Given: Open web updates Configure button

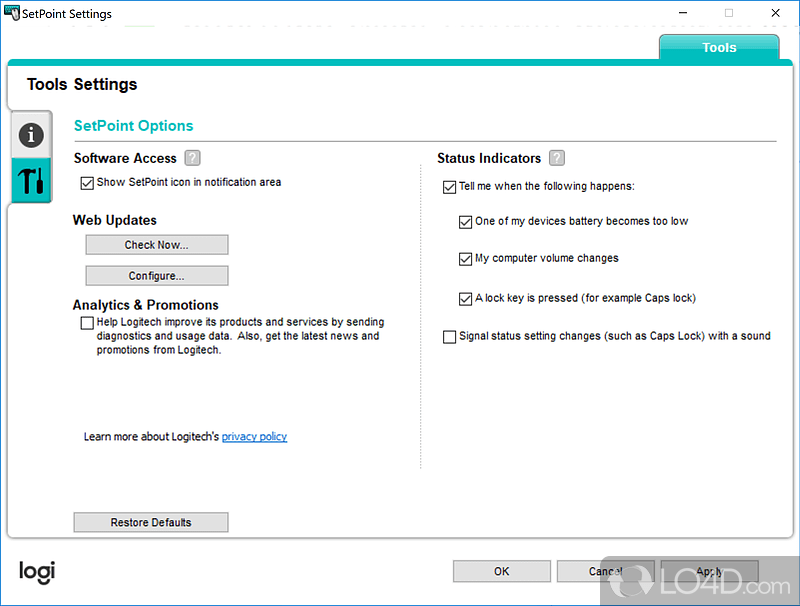Looking at the screenshot, I should point(157,276).
